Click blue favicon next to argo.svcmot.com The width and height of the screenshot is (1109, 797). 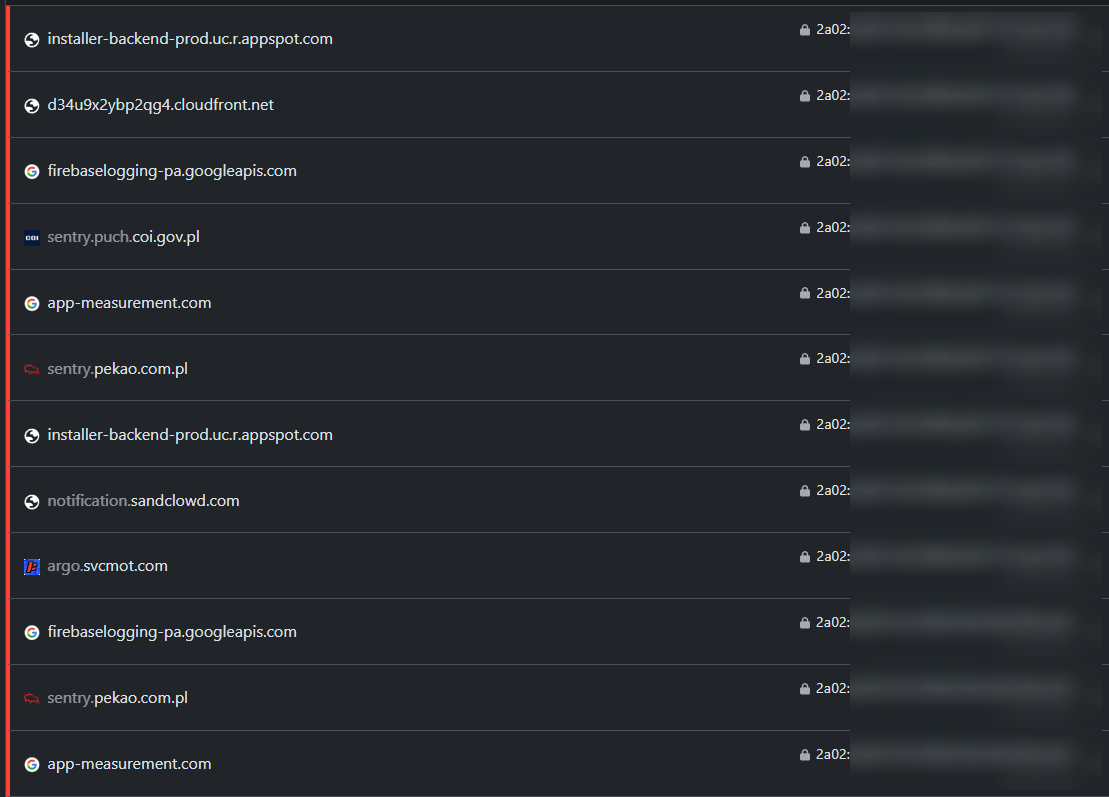click(x=32, y=566)
